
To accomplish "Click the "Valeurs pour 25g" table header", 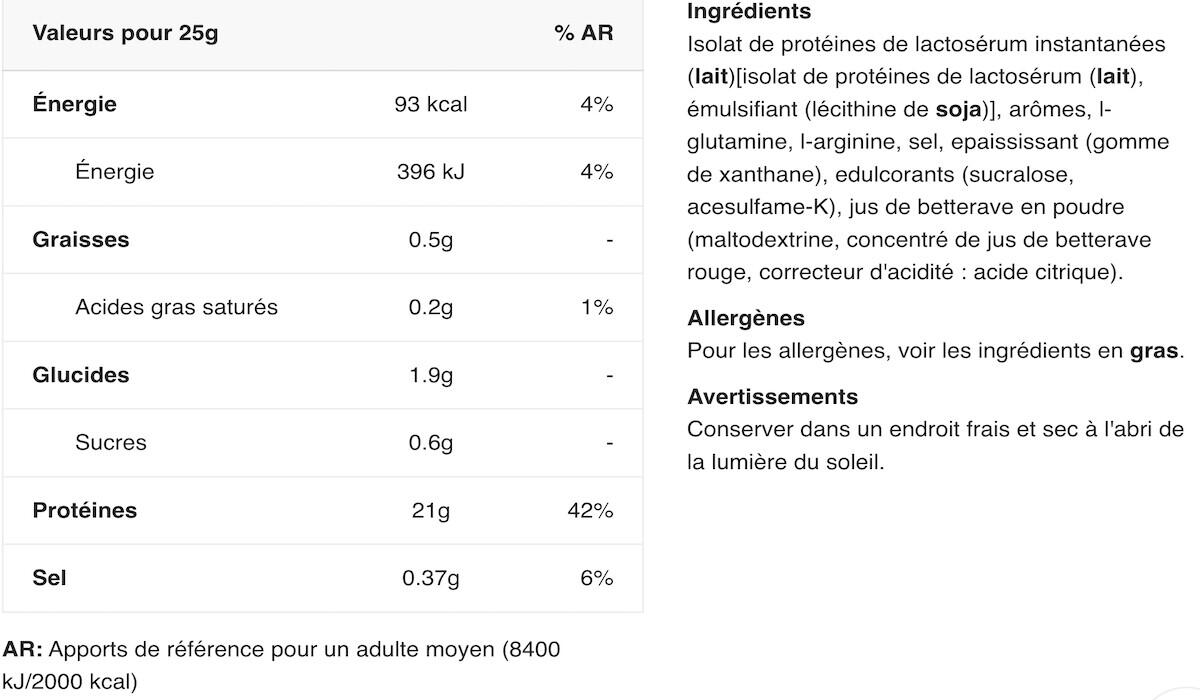I will [x=125, y=33].
